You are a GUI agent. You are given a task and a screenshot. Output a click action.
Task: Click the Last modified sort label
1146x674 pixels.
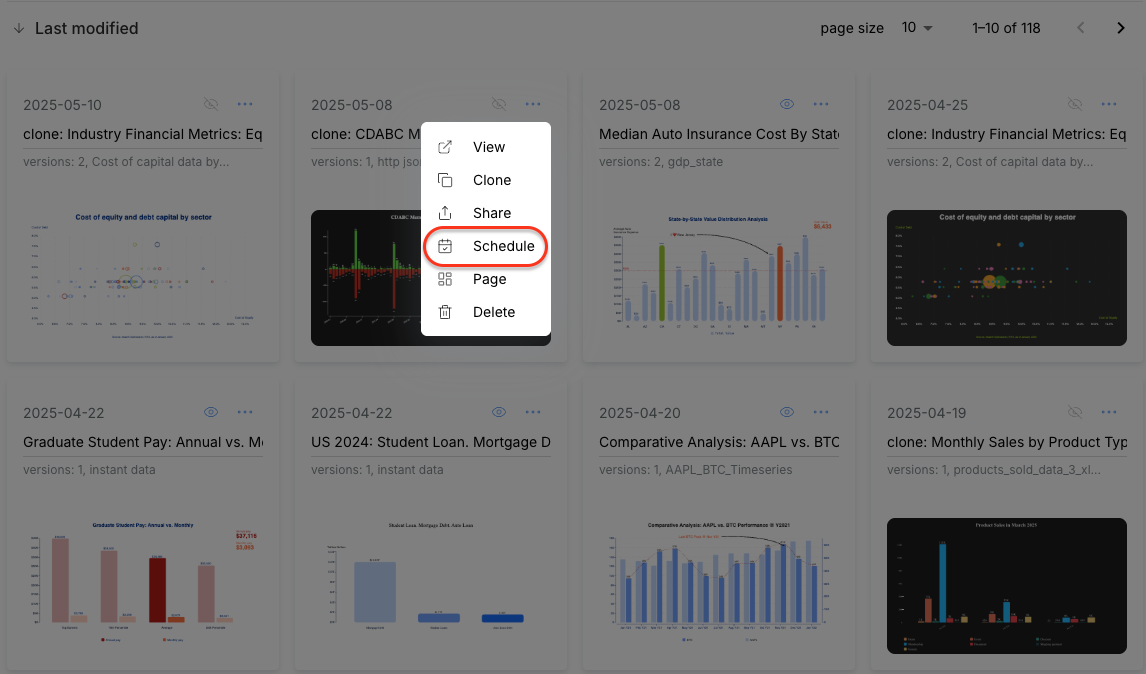tap(86, 29)
